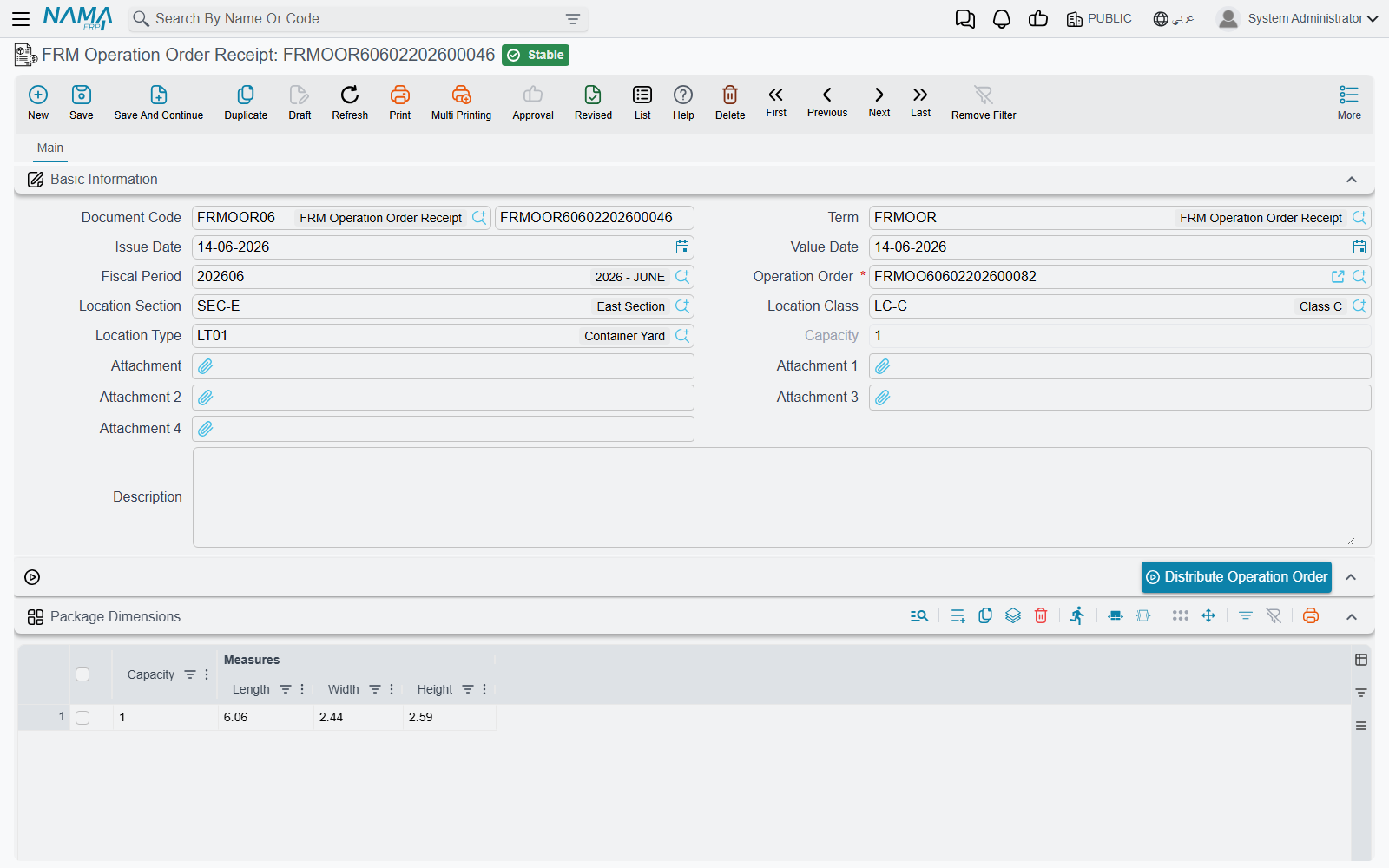The height and width of the screenshot is (868, 1389).
Task: Select the Length cell 6.06
Action: point(266,718)
